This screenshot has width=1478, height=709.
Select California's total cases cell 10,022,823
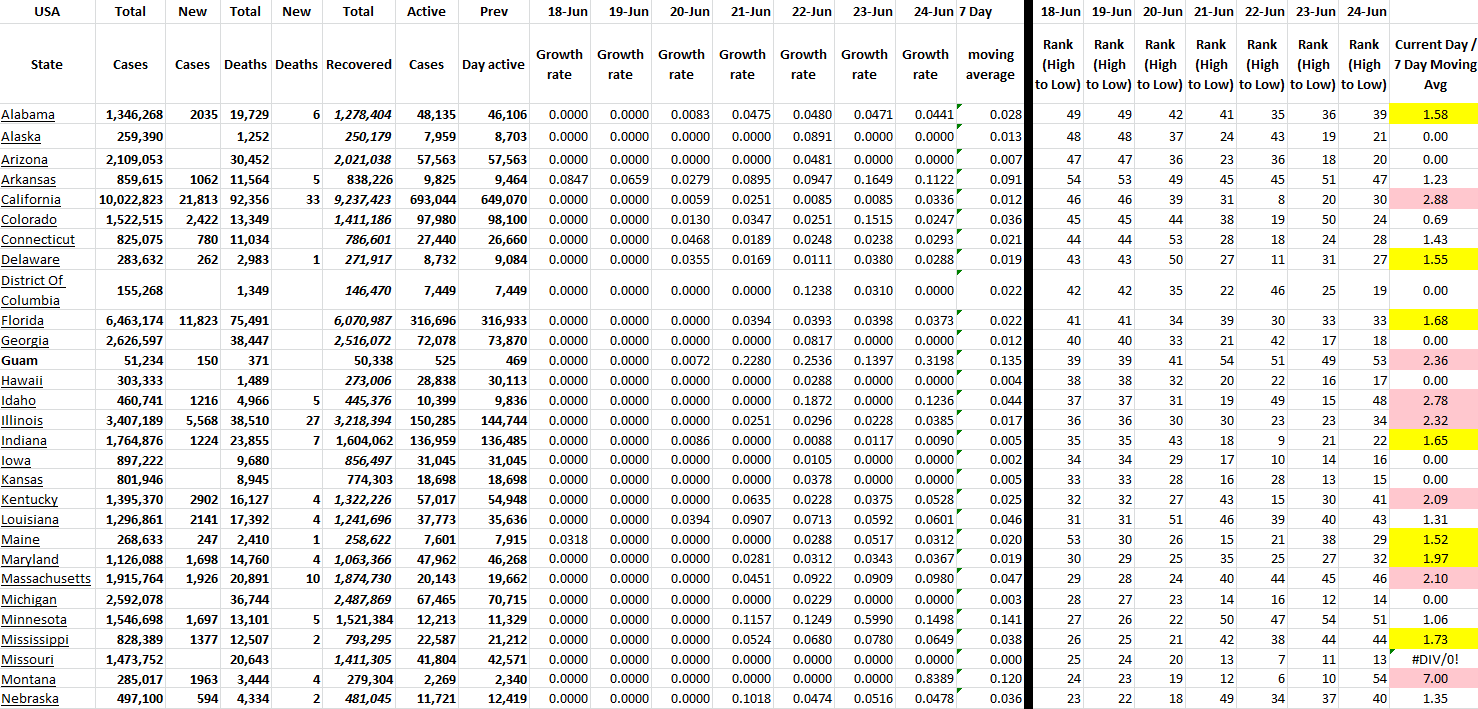tap(130, 200)
